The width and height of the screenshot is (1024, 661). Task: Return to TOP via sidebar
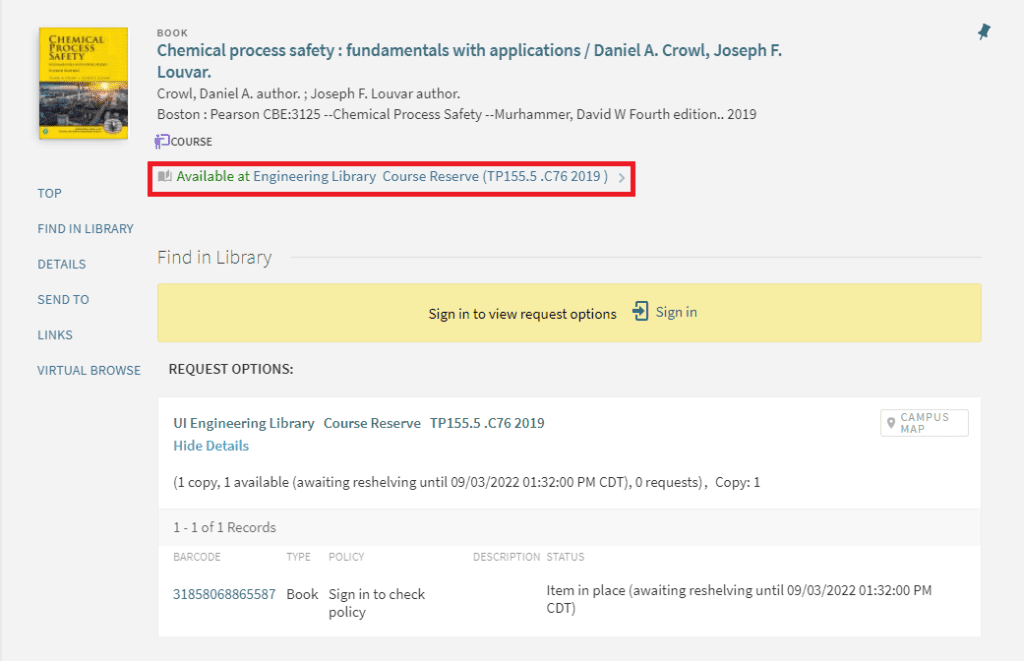click(x=49, y=193)
